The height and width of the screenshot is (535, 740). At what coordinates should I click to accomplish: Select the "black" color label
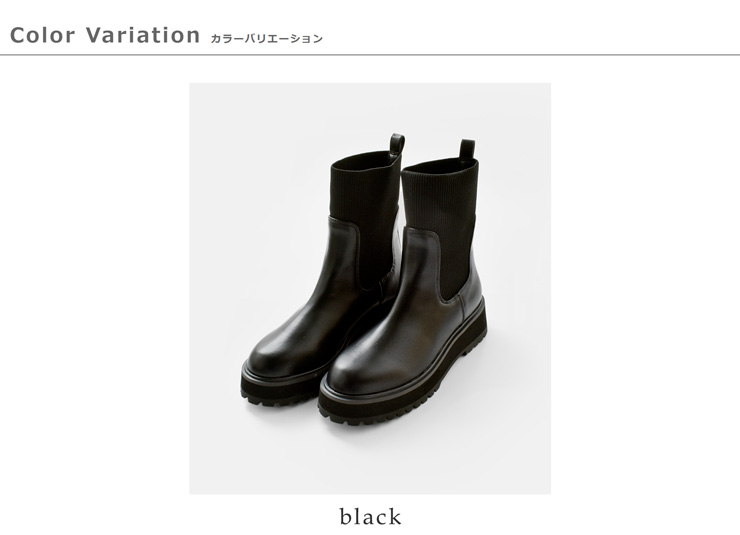tap(370, 517)
